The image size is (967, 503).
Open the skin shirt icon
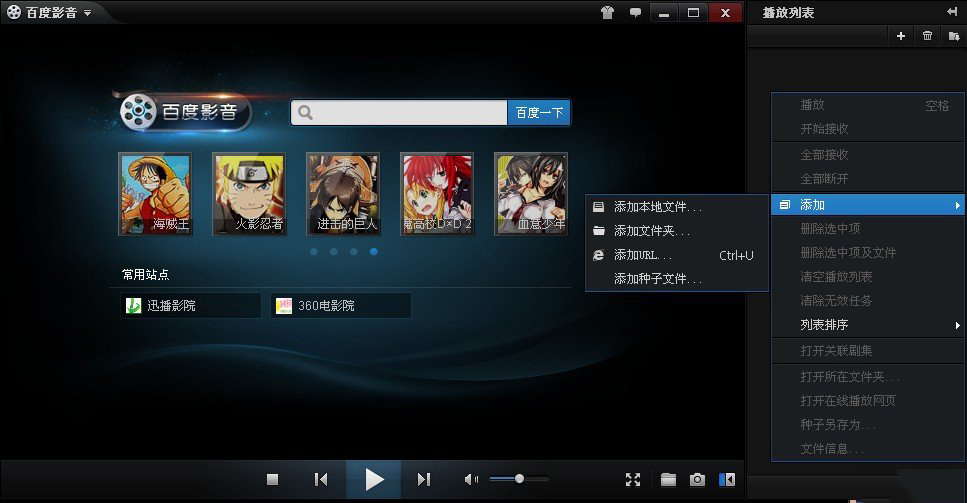(x=607, y=13)
